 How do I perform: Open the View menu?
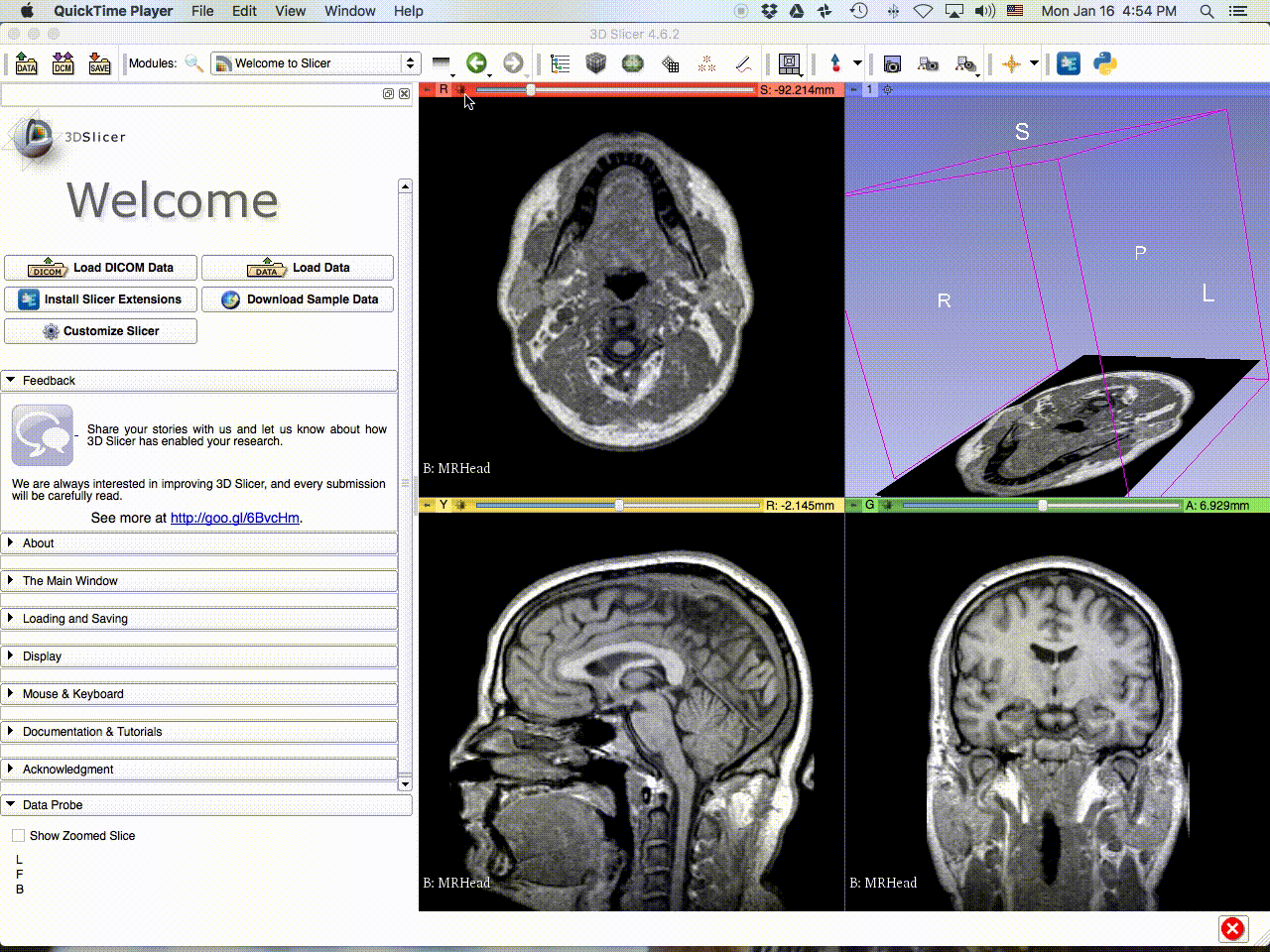tap(290, 11)
